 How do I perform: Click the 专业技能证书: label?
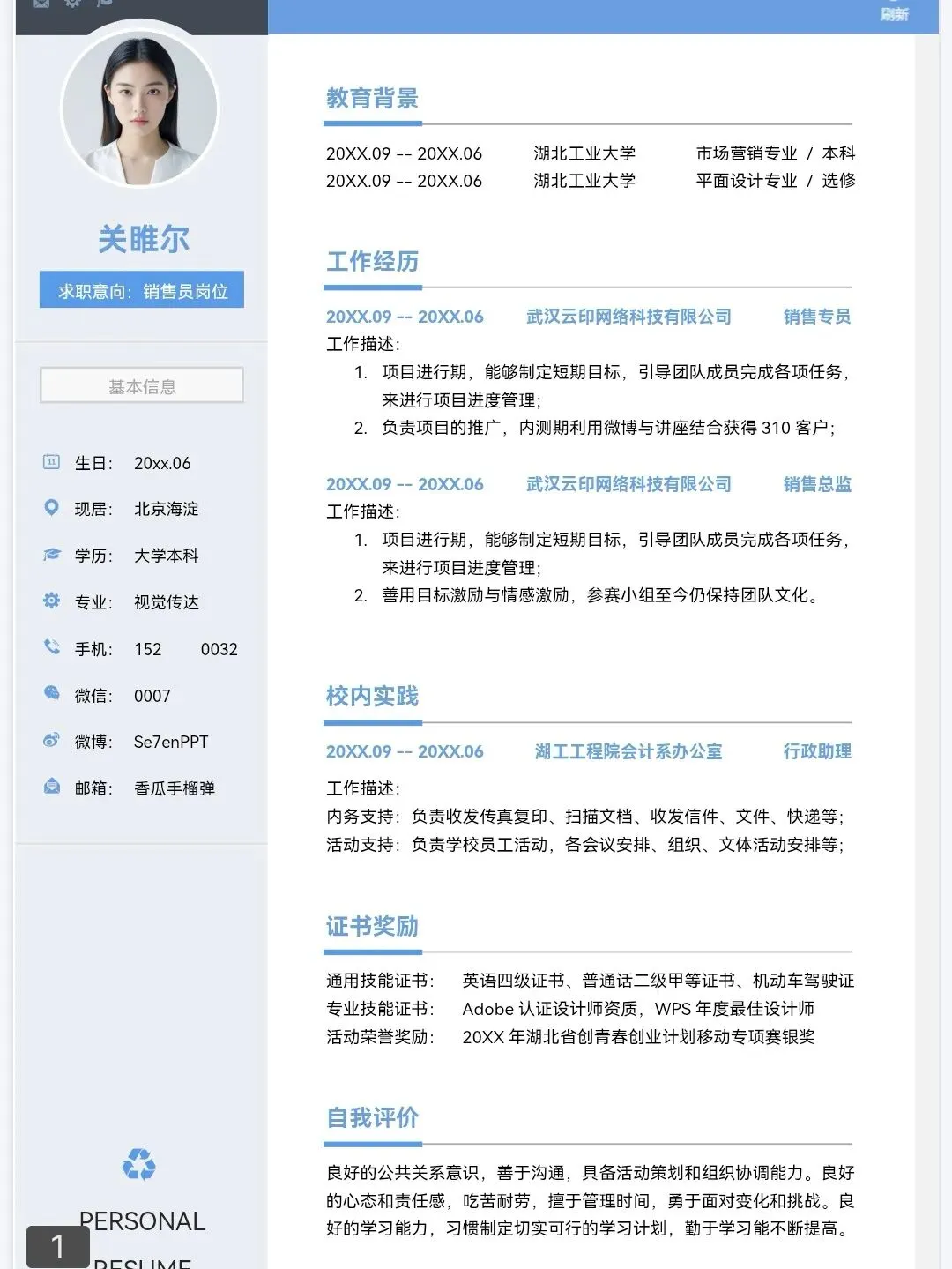click(381, 1009)
